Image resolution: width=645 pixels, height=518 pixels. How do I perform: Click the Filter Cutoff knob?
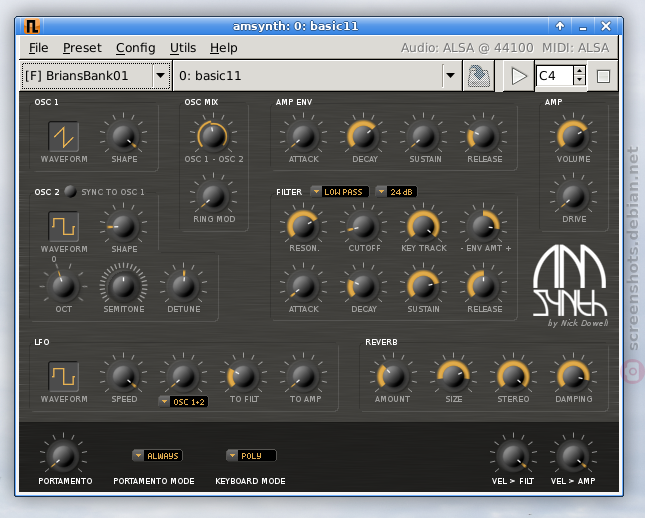pos(363,226)
